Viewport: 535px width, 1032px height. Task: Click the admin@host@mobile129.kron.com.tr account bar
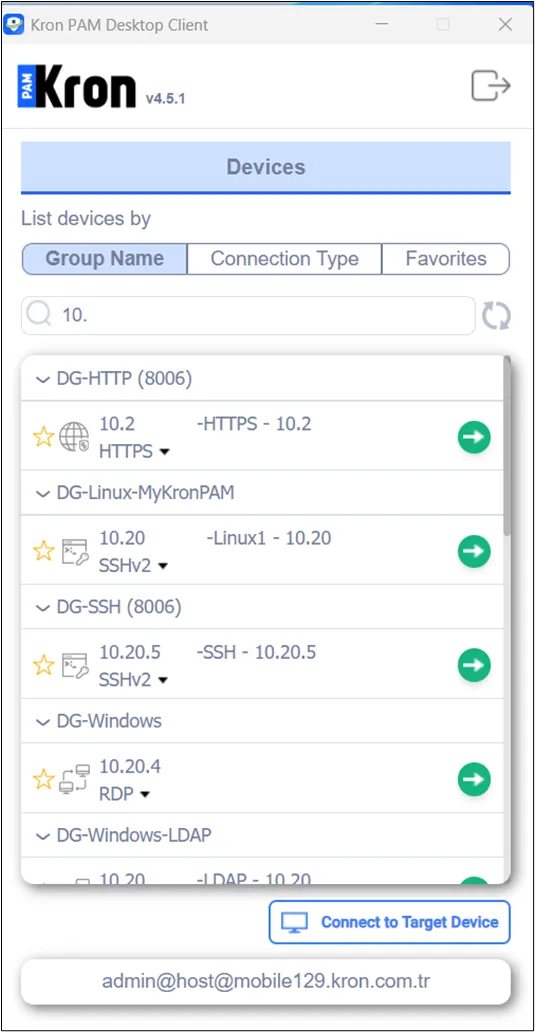point(266,982)
